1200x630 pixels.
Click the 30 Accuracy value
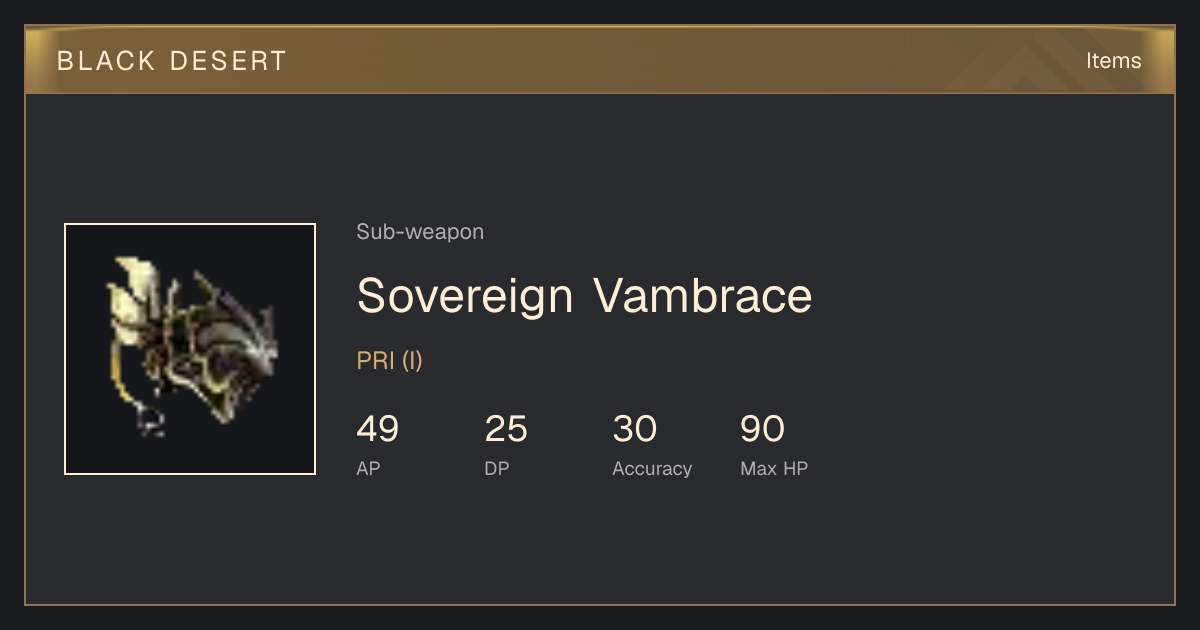pyautogui.click(x=634, y=429)
